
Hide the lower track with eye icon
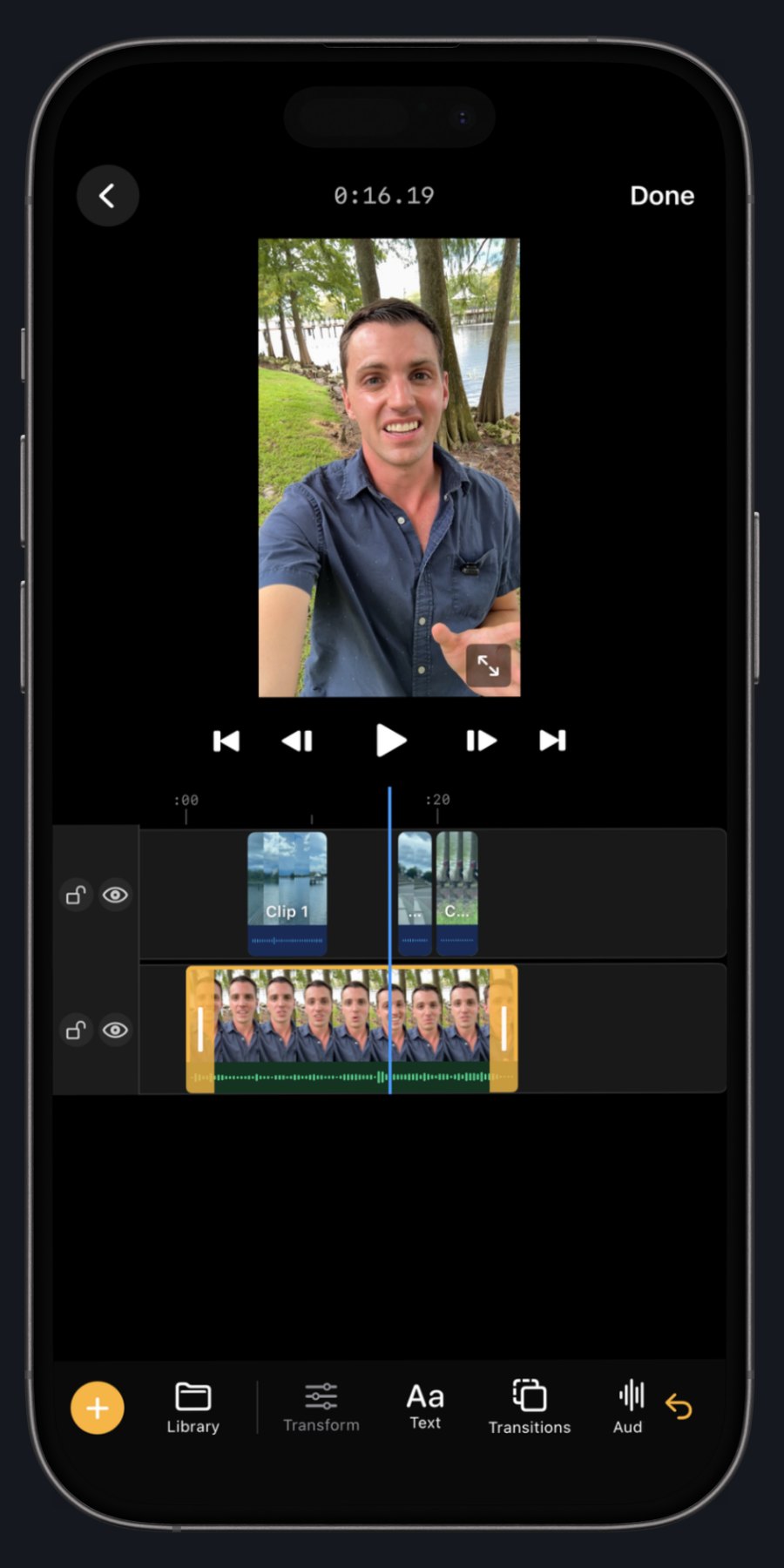click(x=115, y=1031)
